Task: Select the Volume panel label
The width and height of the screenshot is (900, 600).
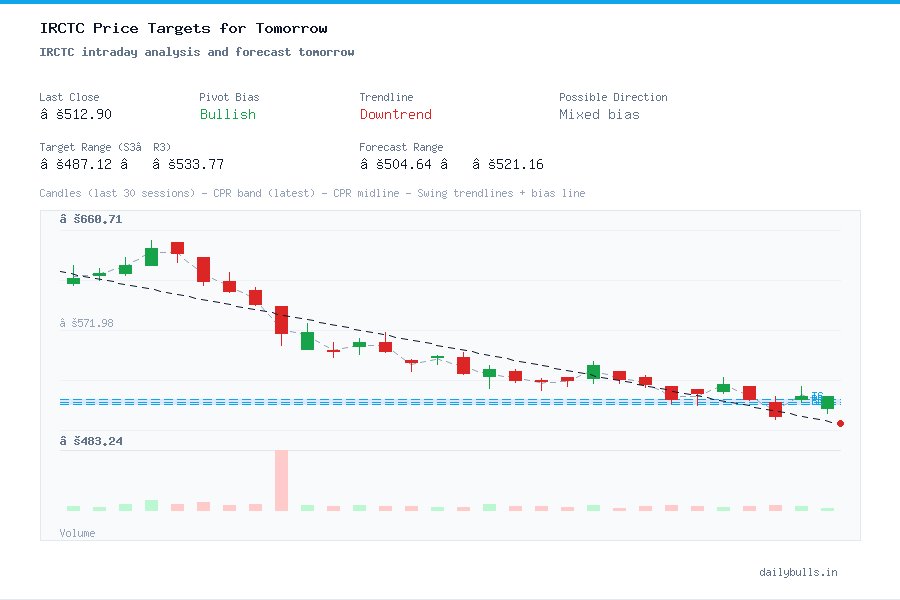Action: (77, 533)
